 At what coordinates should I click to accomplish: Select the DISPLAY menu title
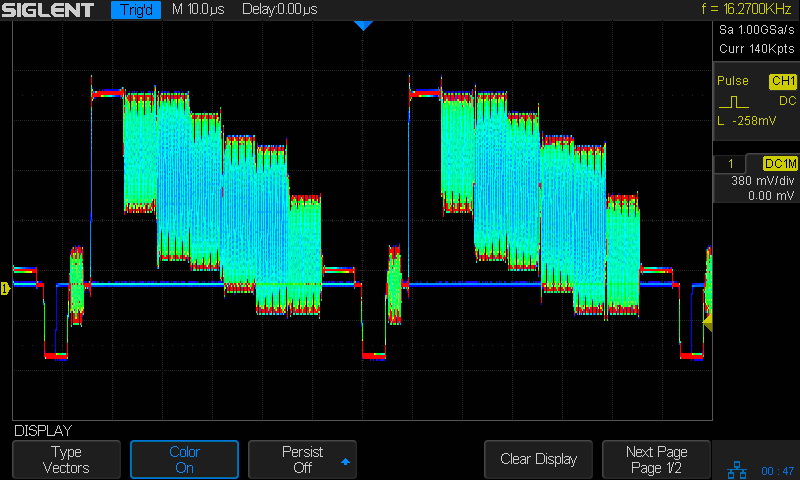coord(43,431)
